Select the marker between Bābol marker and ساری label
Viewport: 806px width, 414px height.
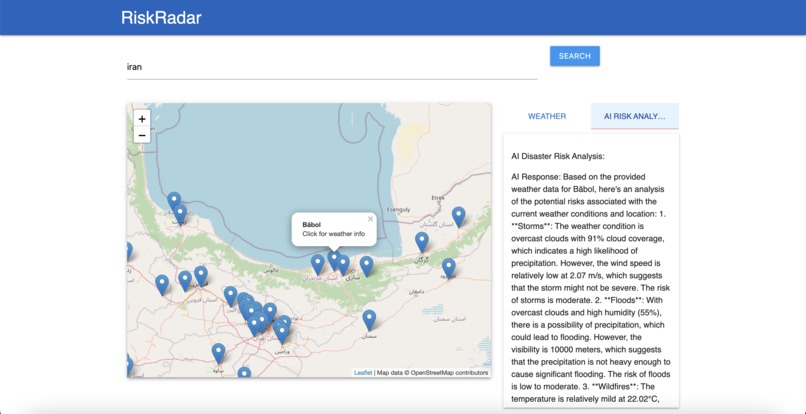(343, 265)
